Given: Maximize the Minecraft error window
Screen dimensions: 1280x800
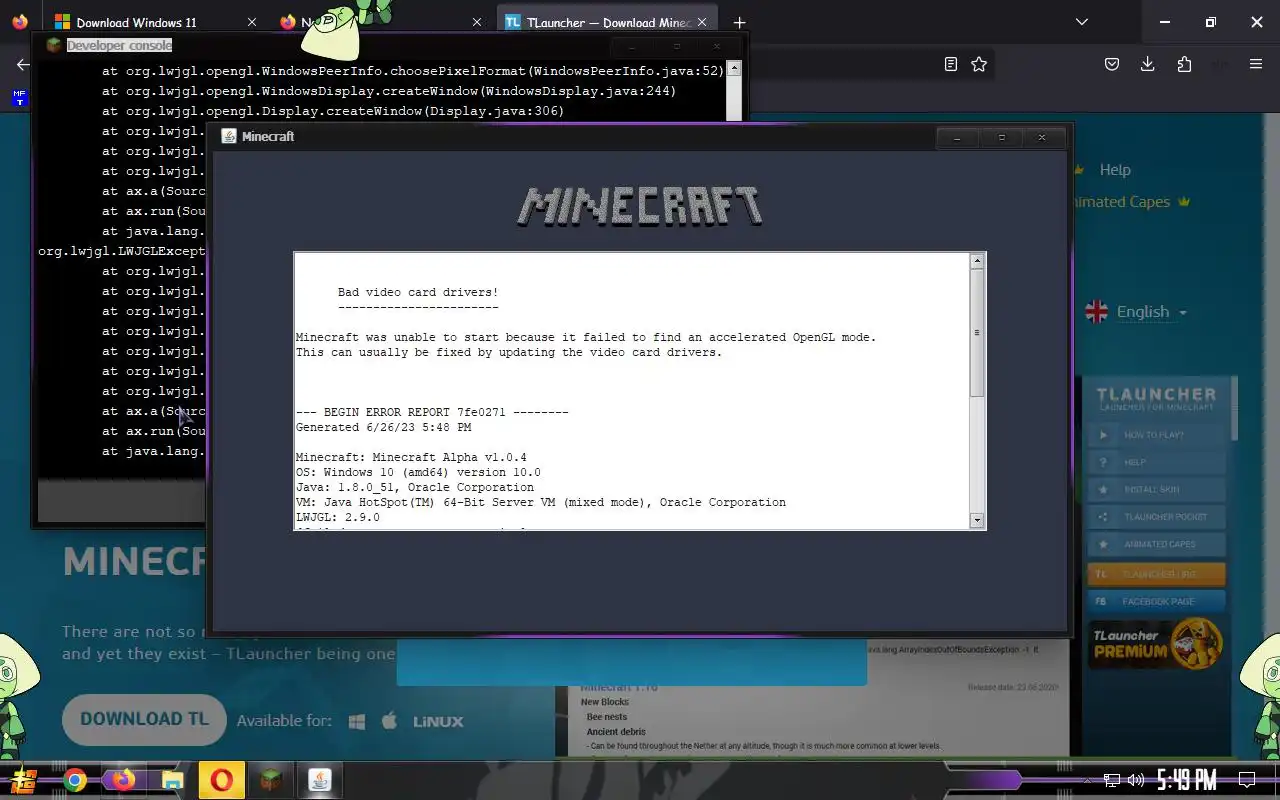Looking at the screenshot, I should pyautogui.click(x=1001, y=137).
